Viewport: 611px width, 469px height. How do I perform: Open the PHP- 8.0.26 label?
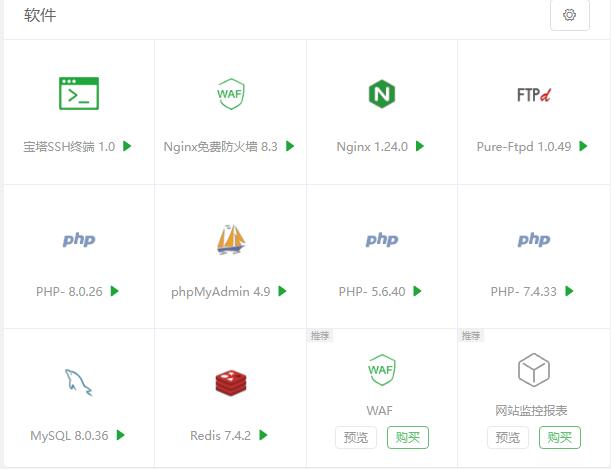[x=69, y=291]
